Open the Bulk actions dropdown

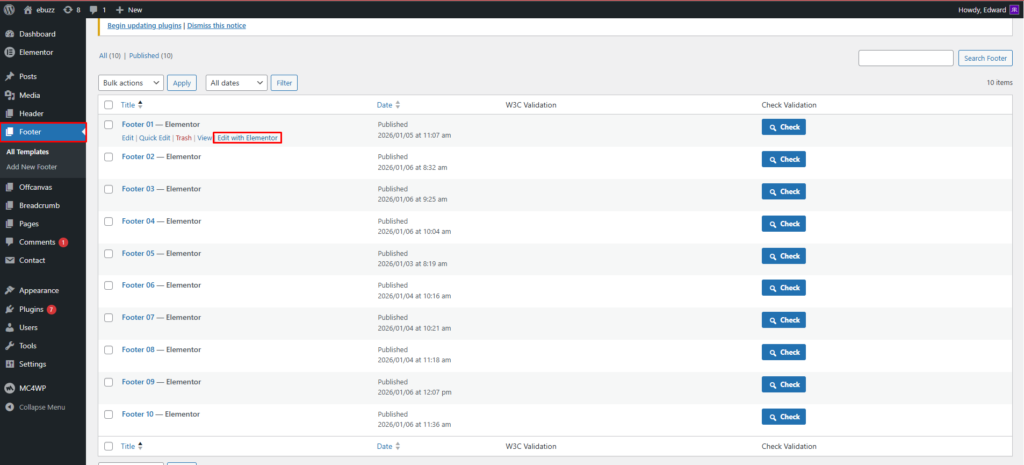(130, 83)
